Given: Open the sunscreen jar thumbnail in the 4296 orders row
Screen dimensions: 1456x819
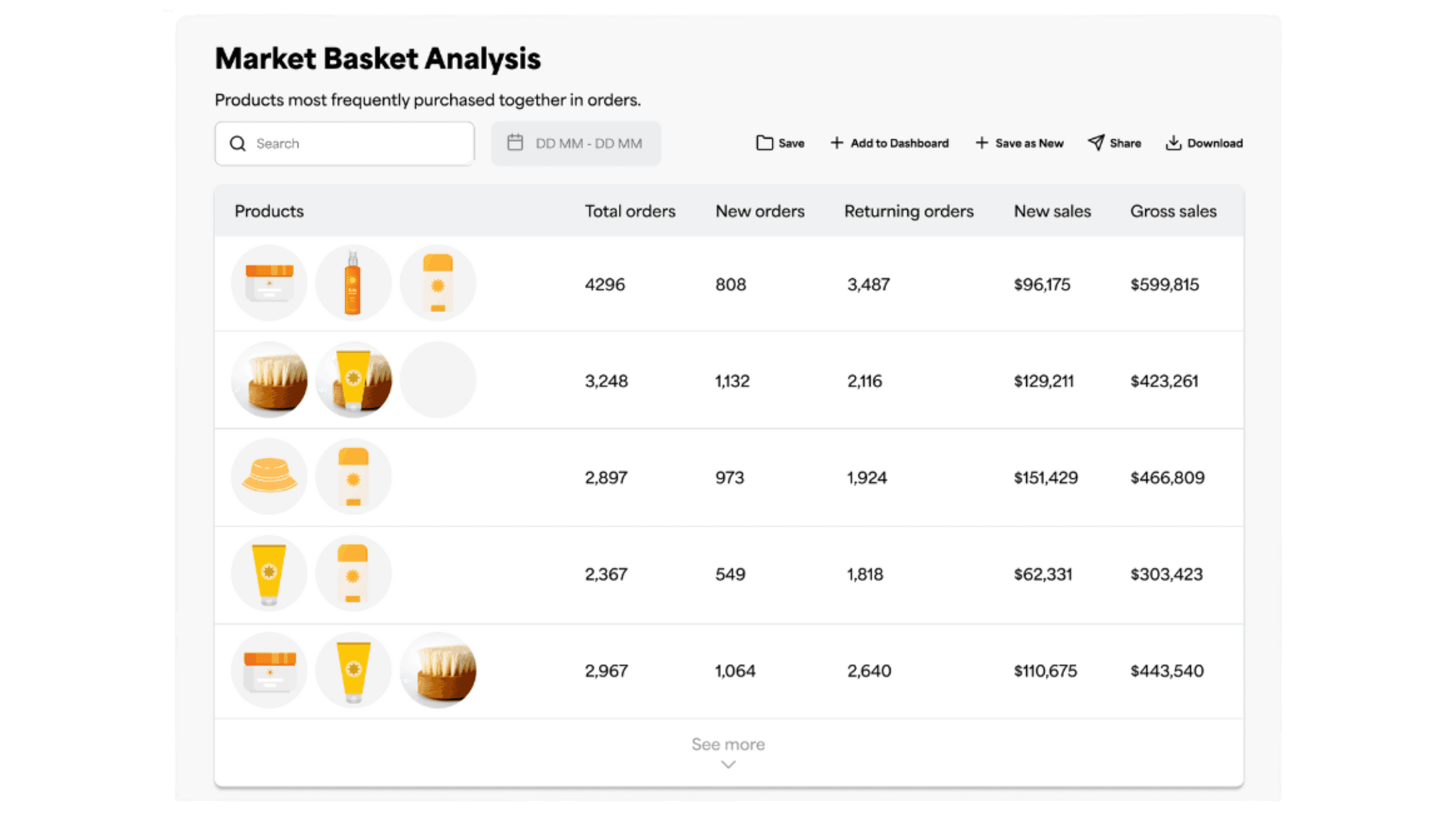Looking at the screenshot, I should click(x=269, y=283).
